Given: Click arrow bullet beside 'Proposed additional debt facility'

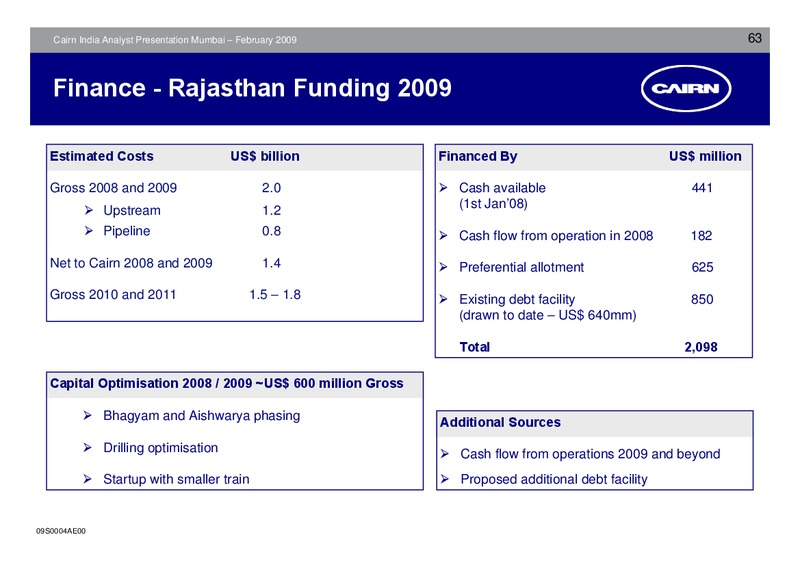Looking at the screenshot, I should (445, 479).
